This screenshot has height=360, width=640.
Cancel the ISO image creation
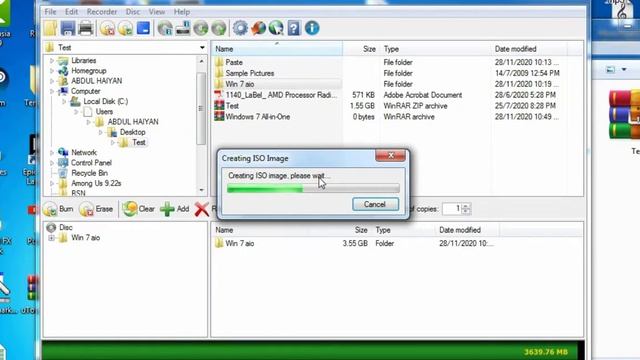tap(375, 204)
